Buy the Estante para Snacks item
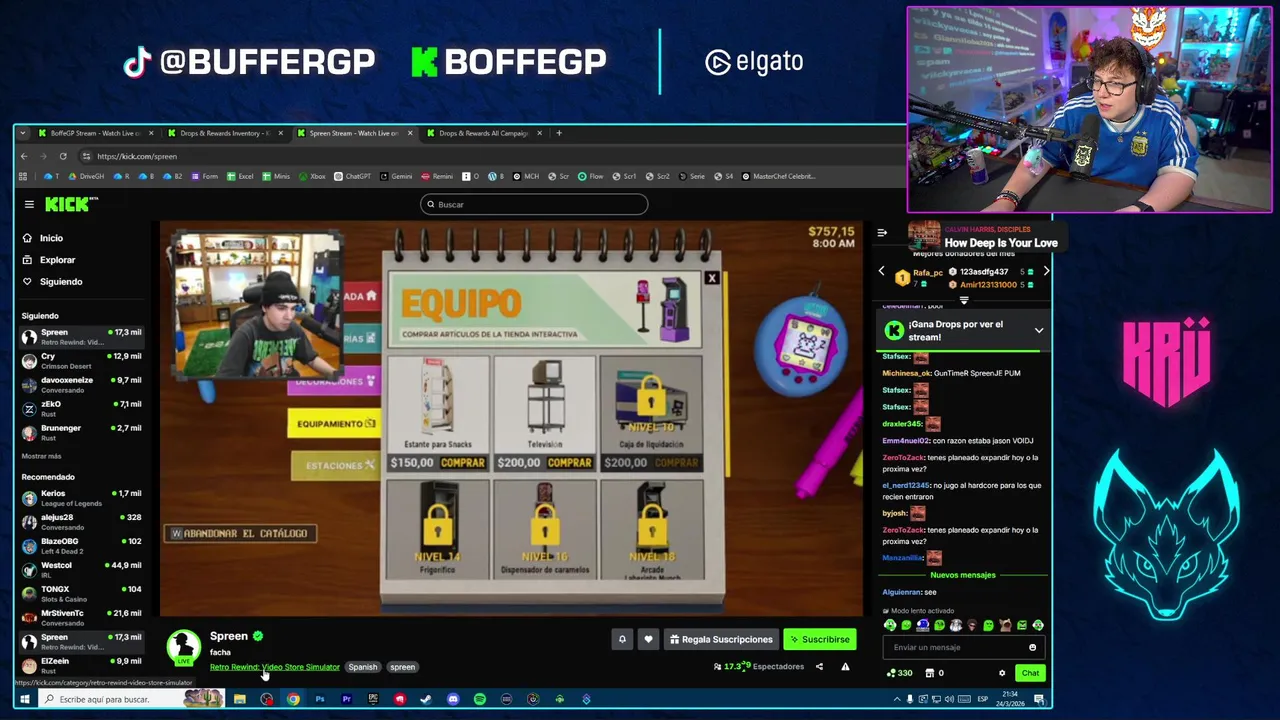1280x720 pixels. [x=463, y=463]
